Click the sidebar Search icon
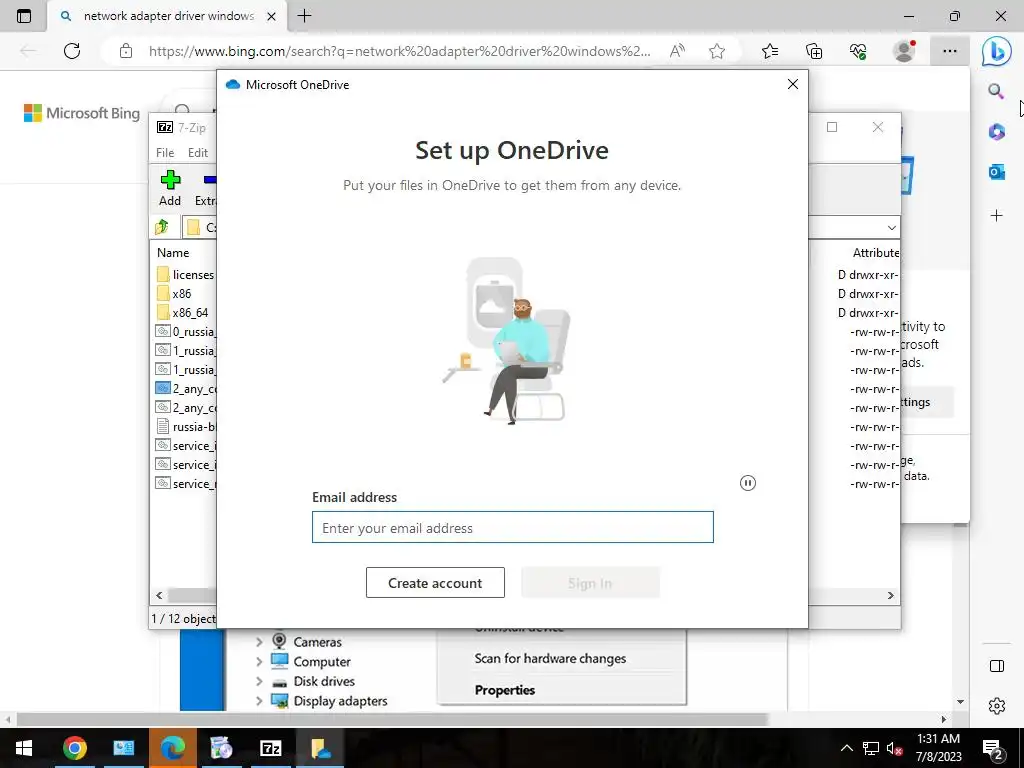 [x=997, y=91]
